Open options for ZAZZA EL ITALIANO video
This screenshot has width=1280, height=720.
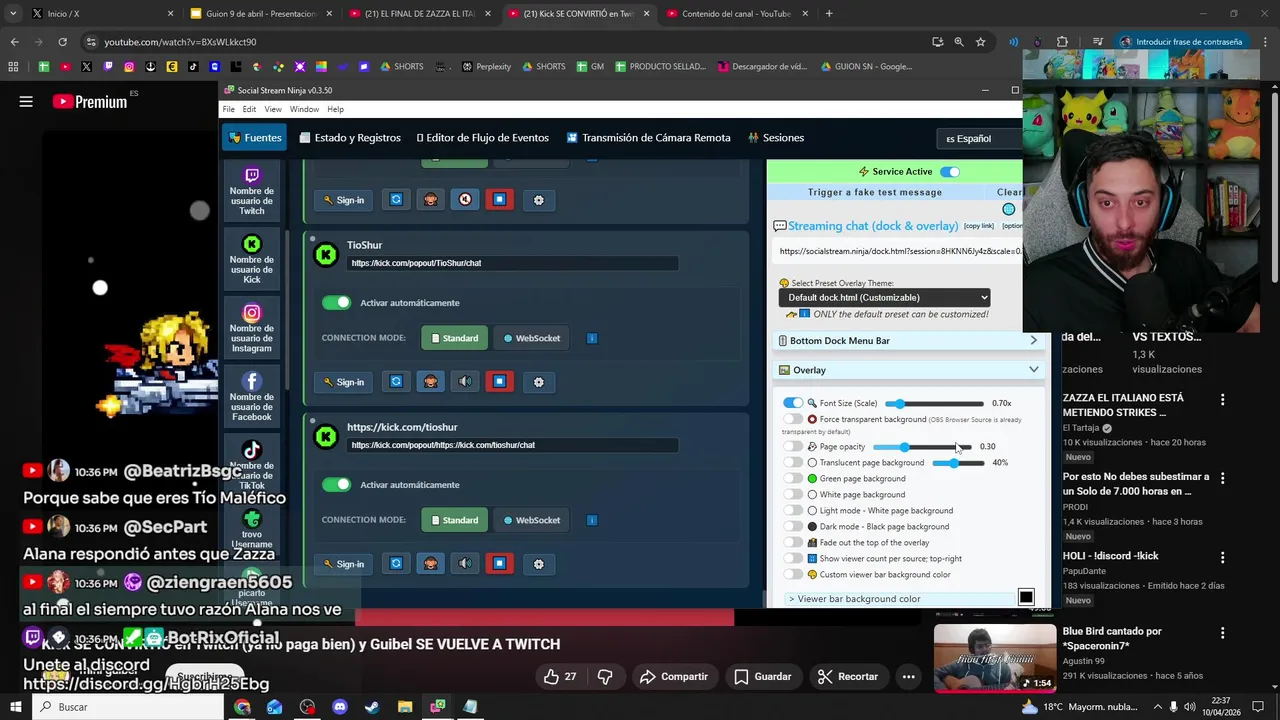[x=1222, y=400]
